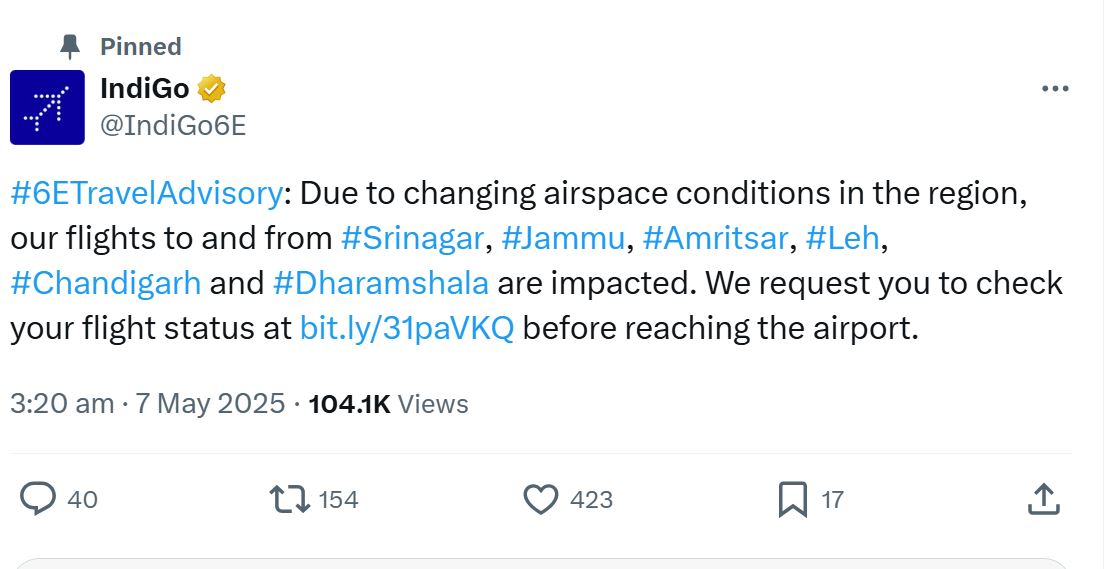
Task: Open the #Chandigarh hashtag
Action: tap(106, 283)
